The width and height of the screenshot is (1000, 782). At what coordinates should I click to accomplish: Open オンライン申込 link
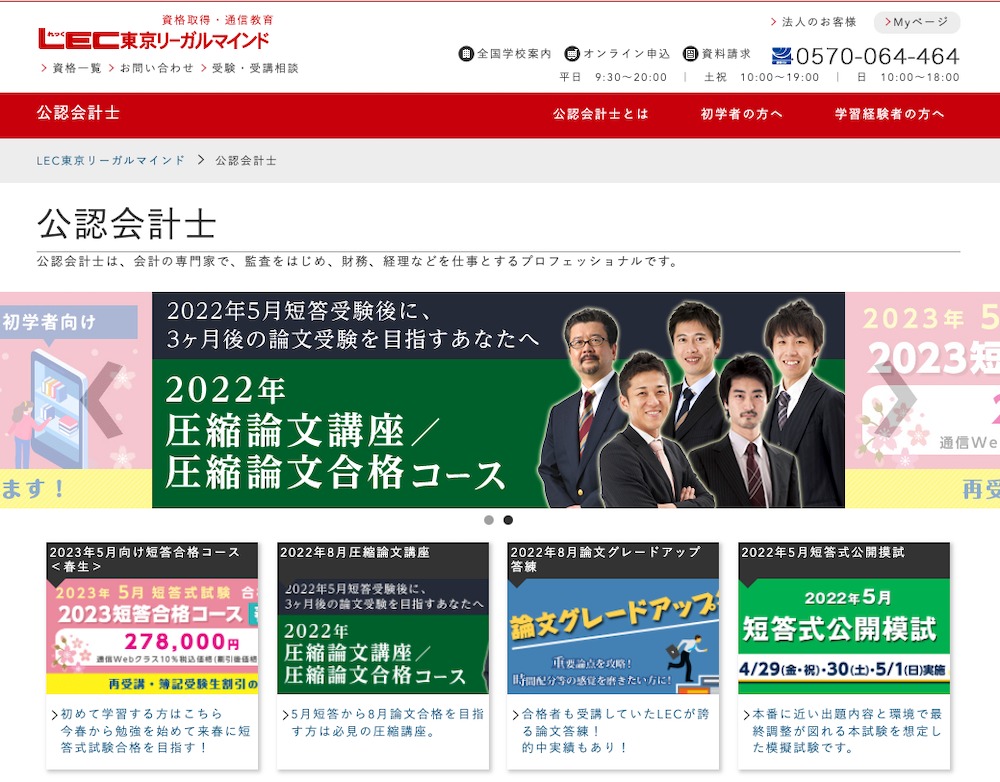[626, 54]
